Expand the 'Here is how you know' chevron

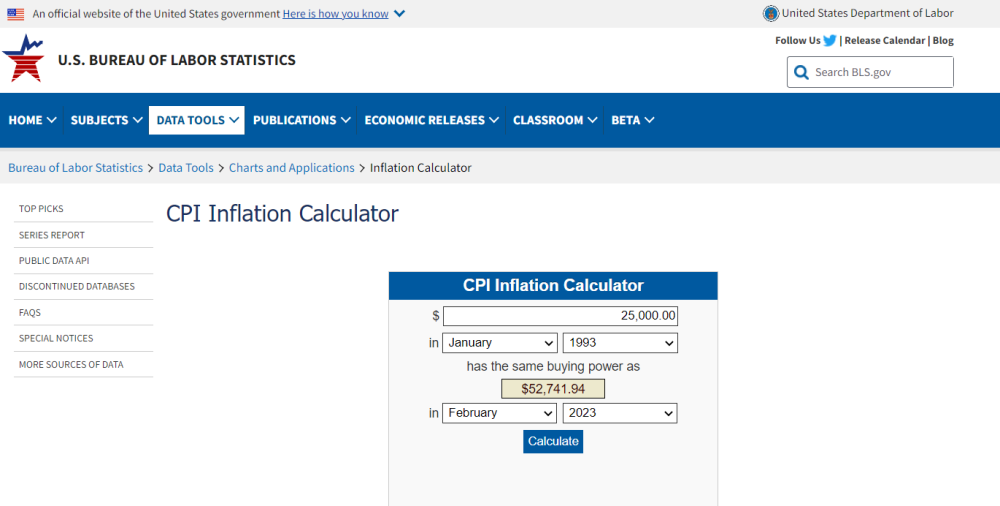pyautogui.click(x=399, y=14)
